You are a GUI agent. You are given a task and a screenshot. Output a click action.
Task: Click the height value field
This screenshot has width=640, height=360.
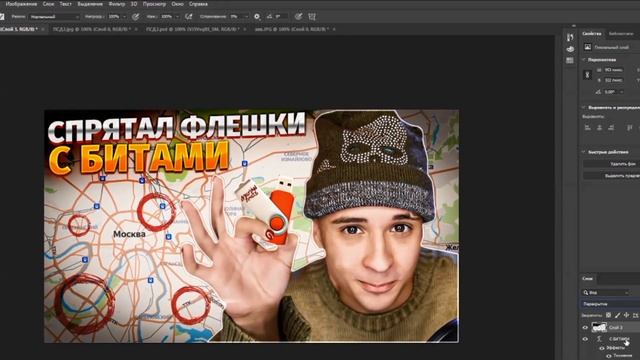613,80
